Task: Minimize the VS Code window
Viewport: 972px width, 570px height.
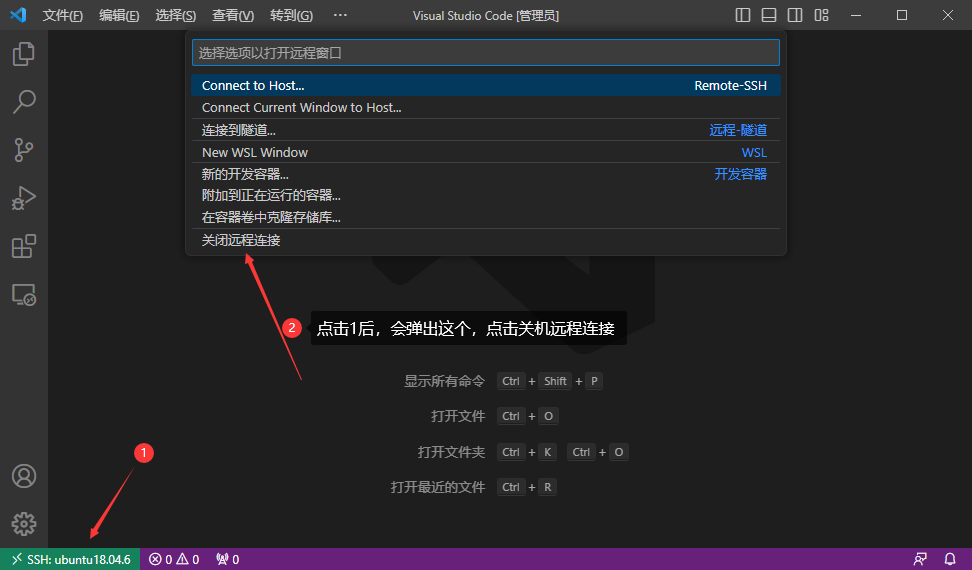Action: point(856,15)
